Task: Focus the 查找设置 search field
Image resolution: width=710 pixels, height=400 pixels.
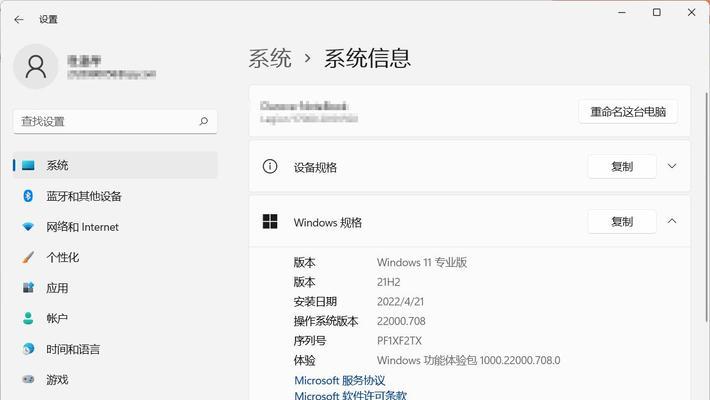Action: (115, 121)
